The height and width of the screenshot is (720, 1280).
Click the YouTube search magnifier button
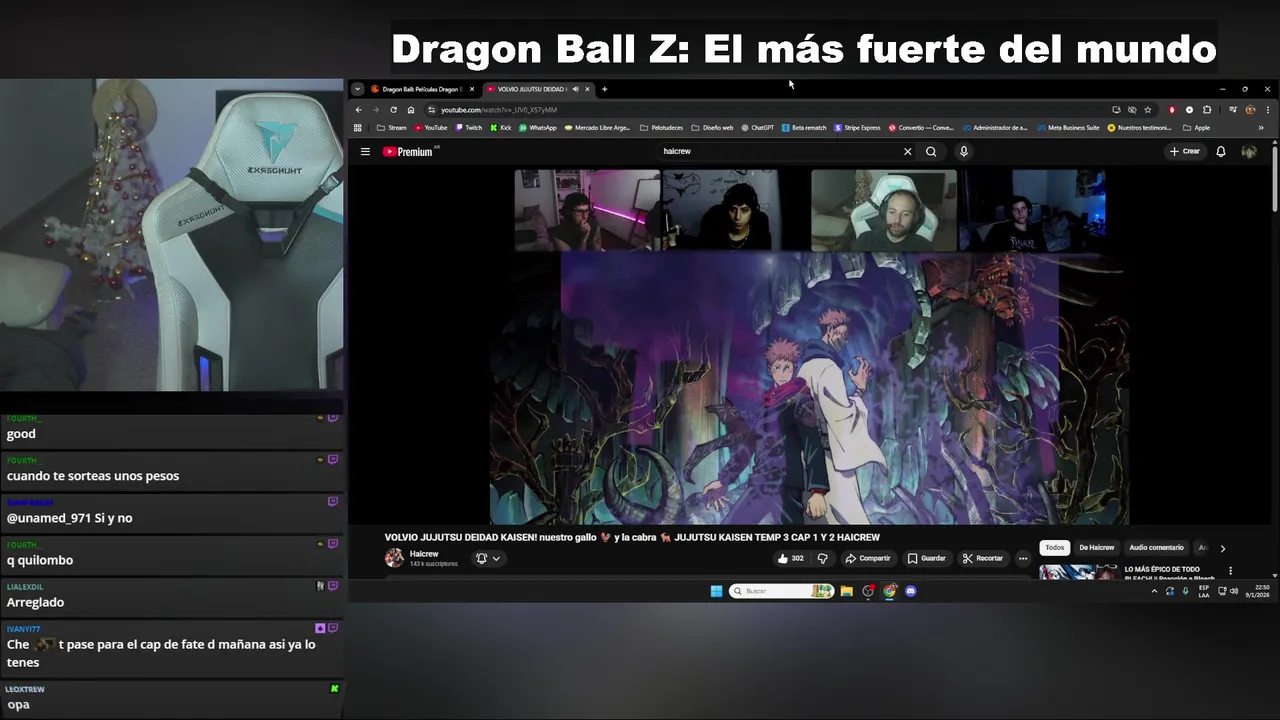(x=931, y=152)
